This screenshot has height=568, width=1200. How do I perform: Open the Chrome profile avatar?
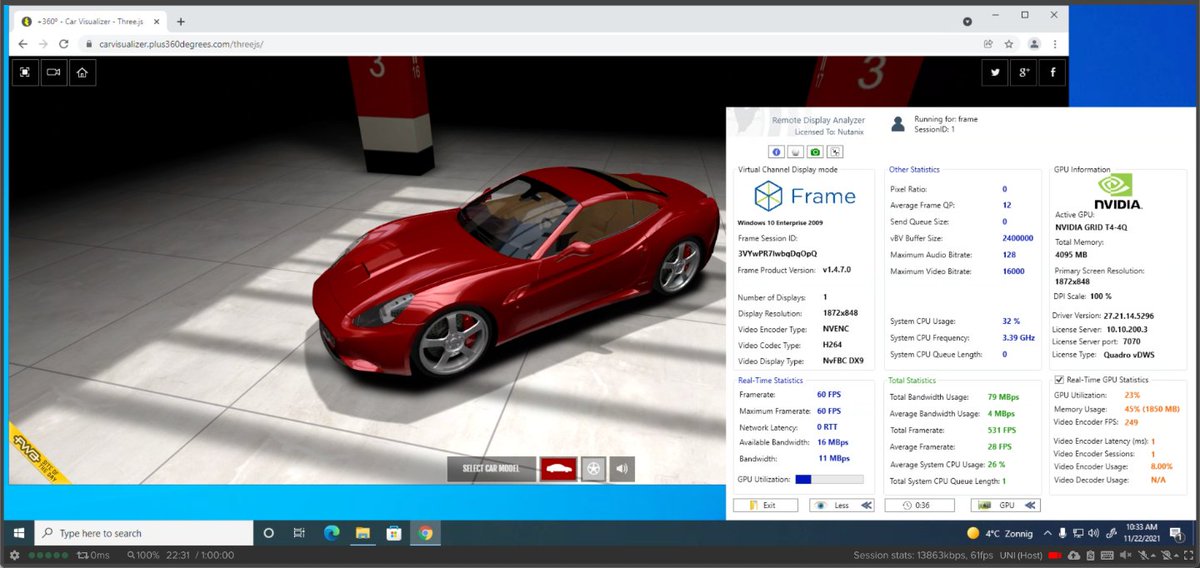tap(1035, 44)
